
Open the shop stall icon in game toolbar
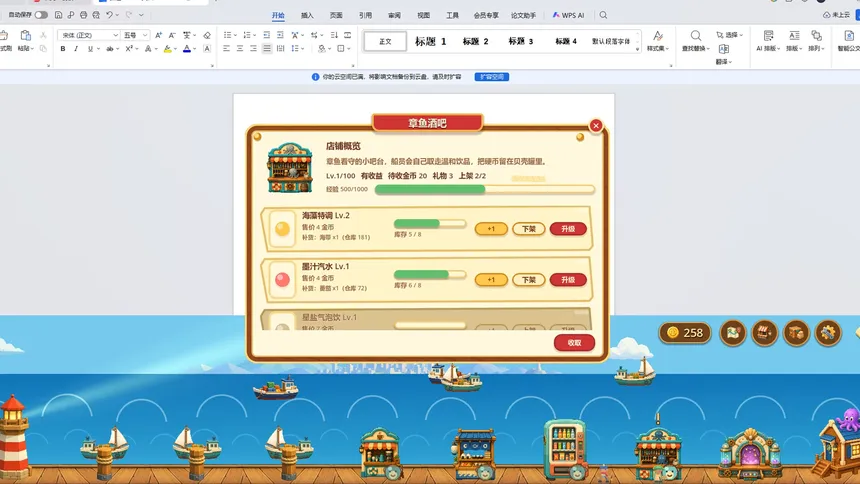765,333
